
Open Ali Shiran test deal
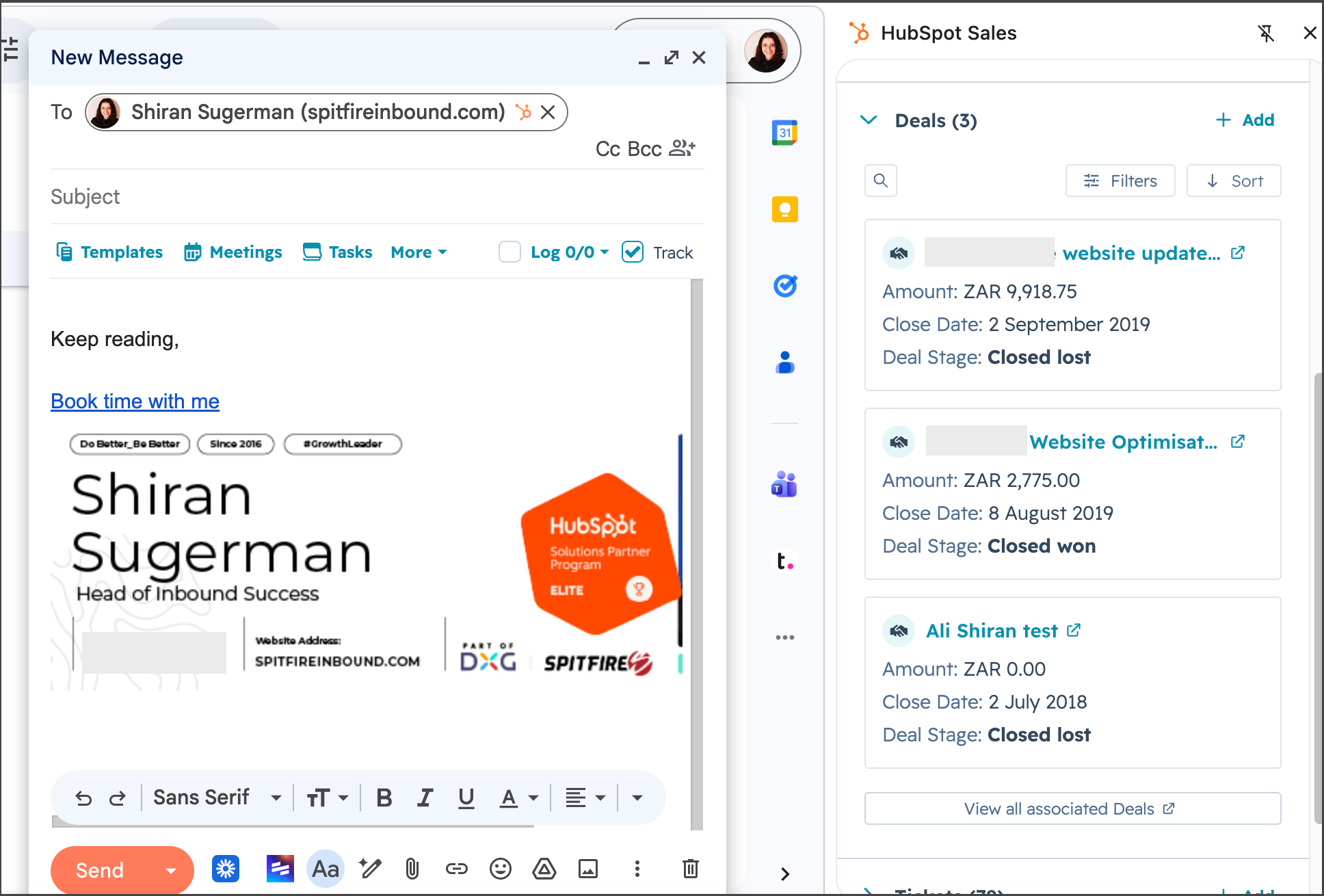pyautogui.click(x=992, y=631)
